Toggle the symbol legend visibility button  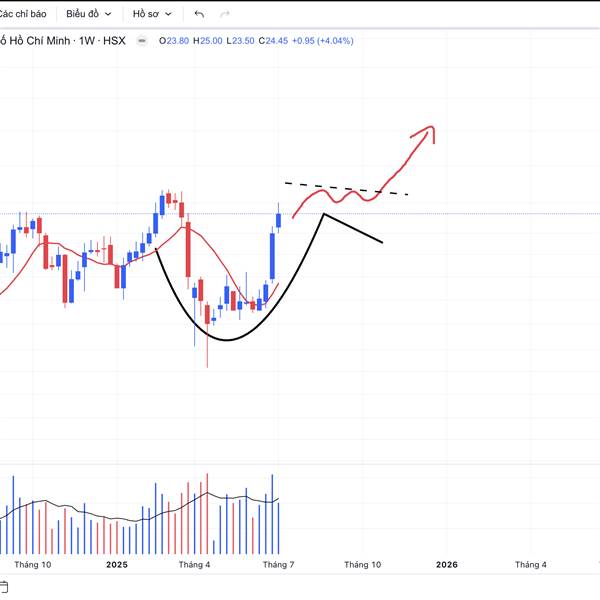coord(142,41)
